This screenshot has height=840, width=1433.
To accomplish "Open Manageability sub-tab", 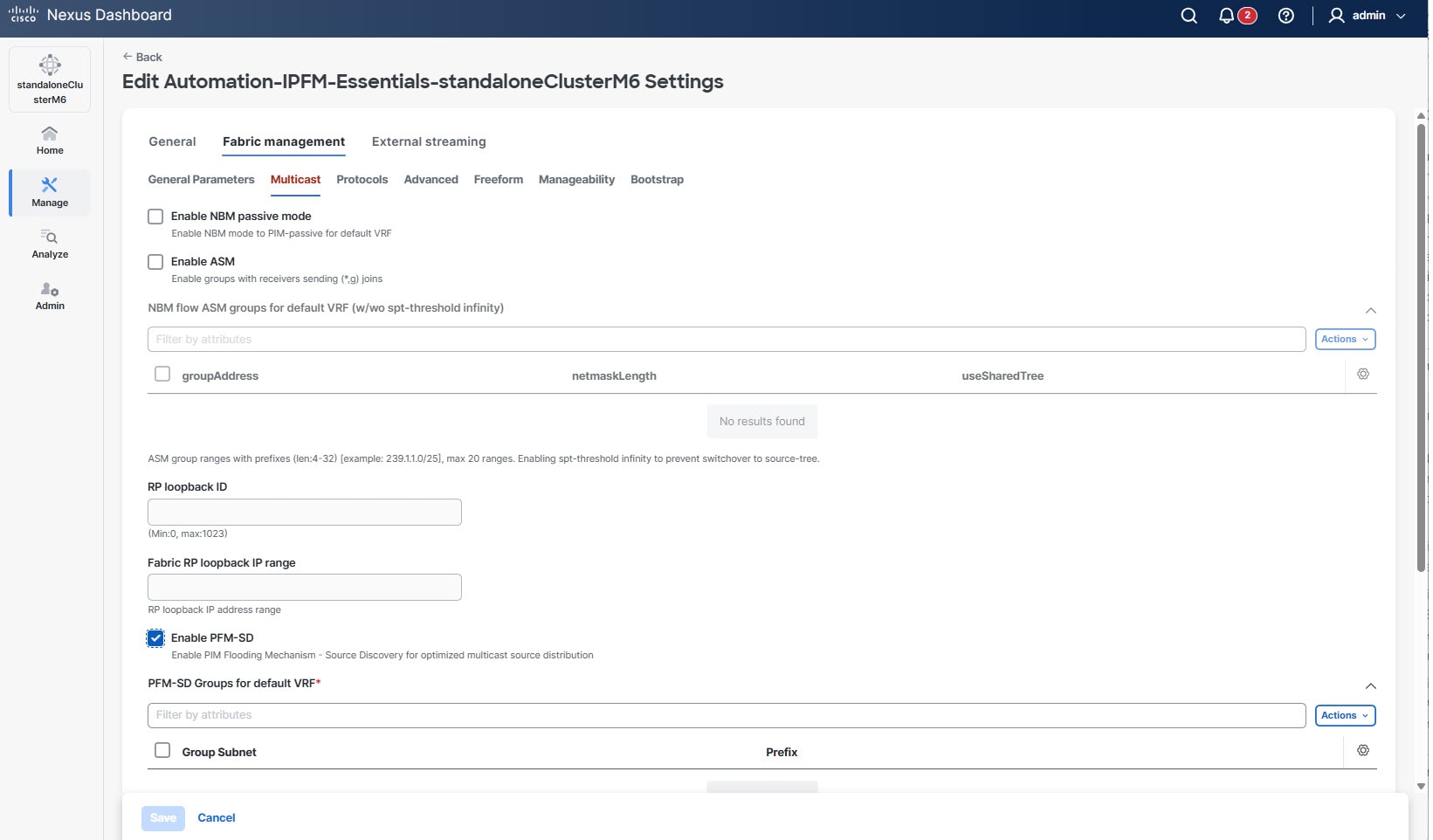I will [576, 179].
